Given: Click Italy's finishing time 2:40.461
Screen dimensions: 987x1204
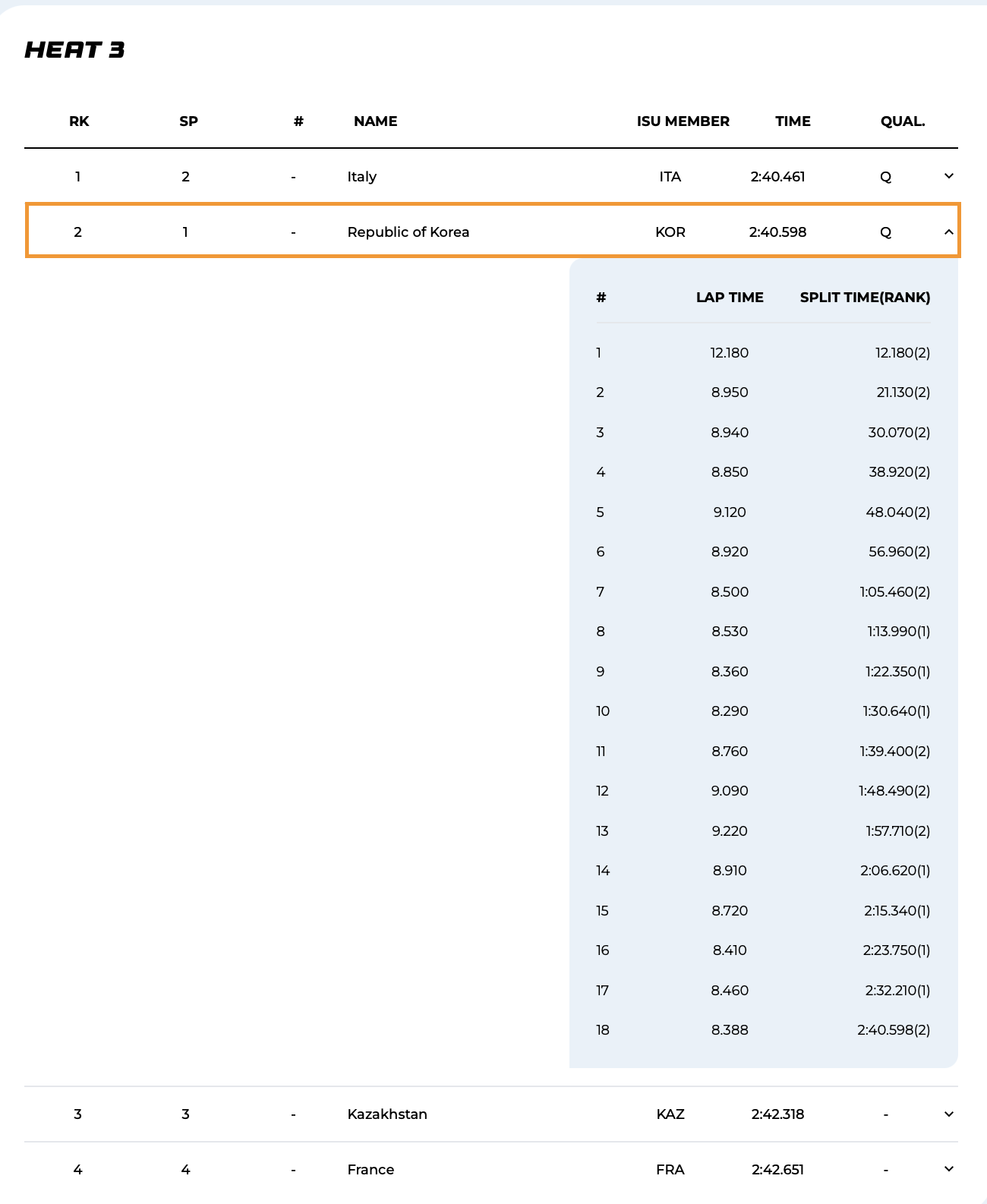Looking at the screenshot, I should pyautogui.click(x=777, y=177).
